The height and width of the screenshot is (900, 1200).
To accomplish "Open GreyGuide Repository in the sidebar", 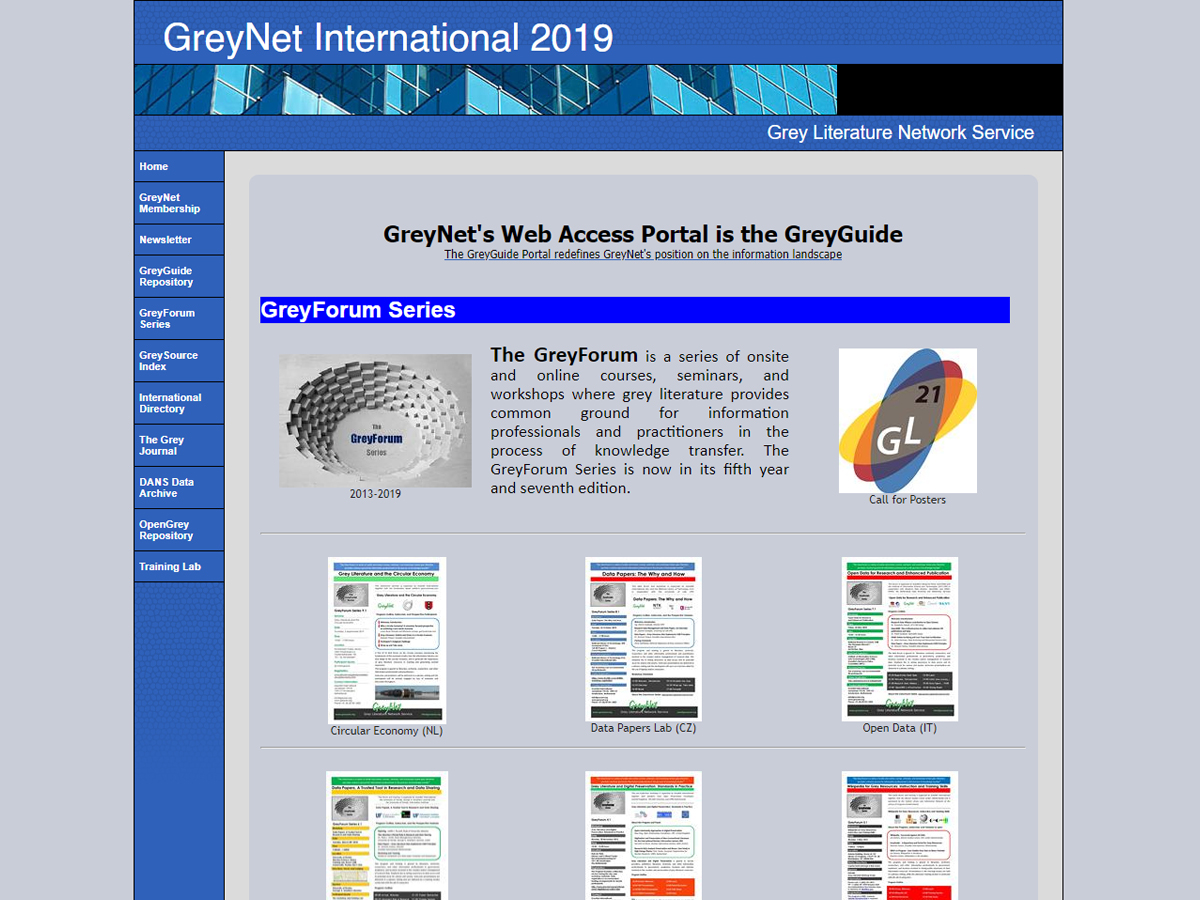I will point(166,276).
